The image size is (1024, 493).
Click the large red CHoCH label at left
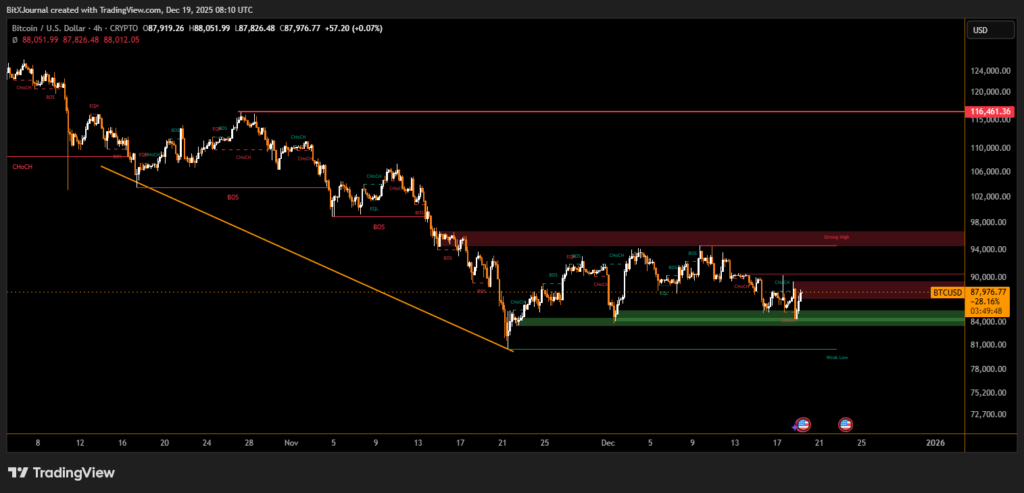point(22,167)
